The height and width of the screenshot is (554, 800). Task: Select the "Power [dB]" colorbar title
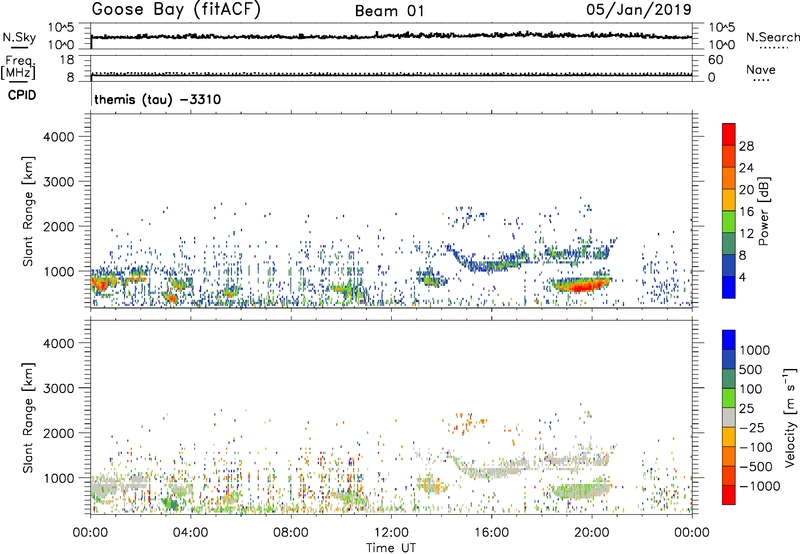pyautogui.click(x=764, y=211)
